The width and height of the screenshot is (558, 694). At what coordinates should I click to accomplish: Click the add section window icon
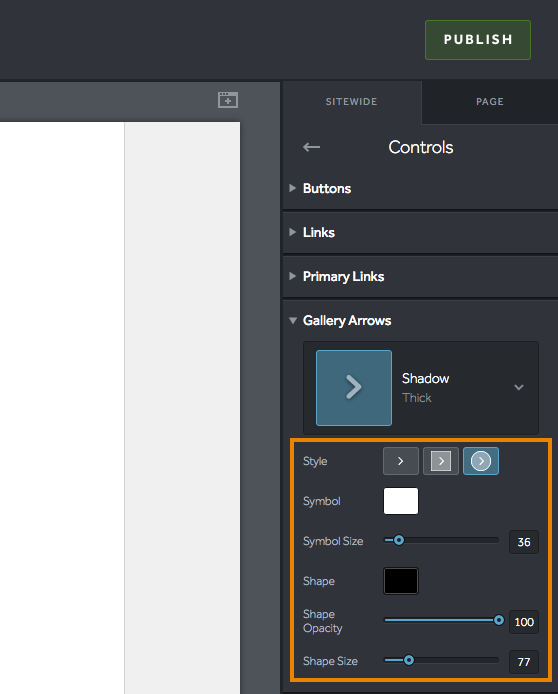click(x=228, y=100)
